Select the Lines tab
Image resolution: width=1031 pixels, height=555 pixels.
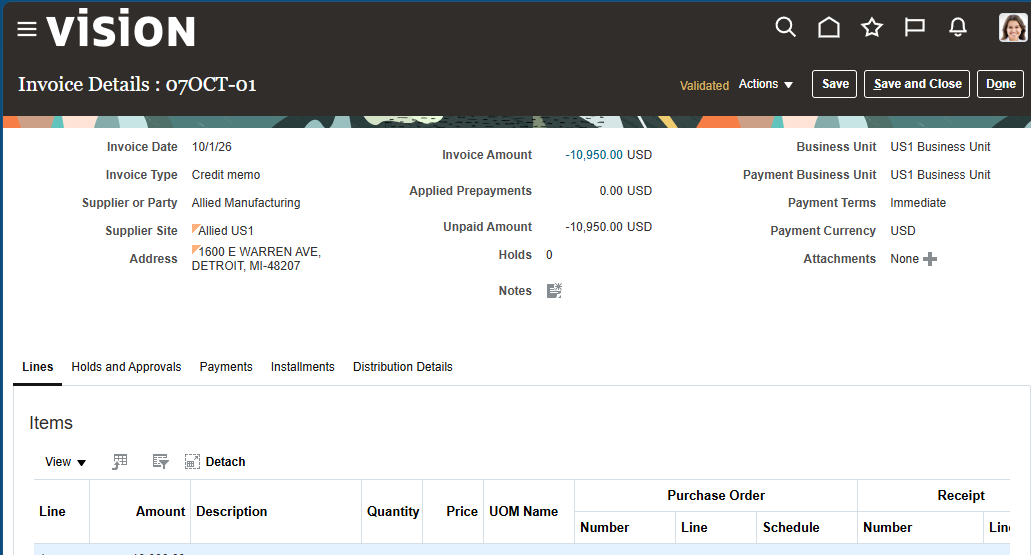click(37, 367)
